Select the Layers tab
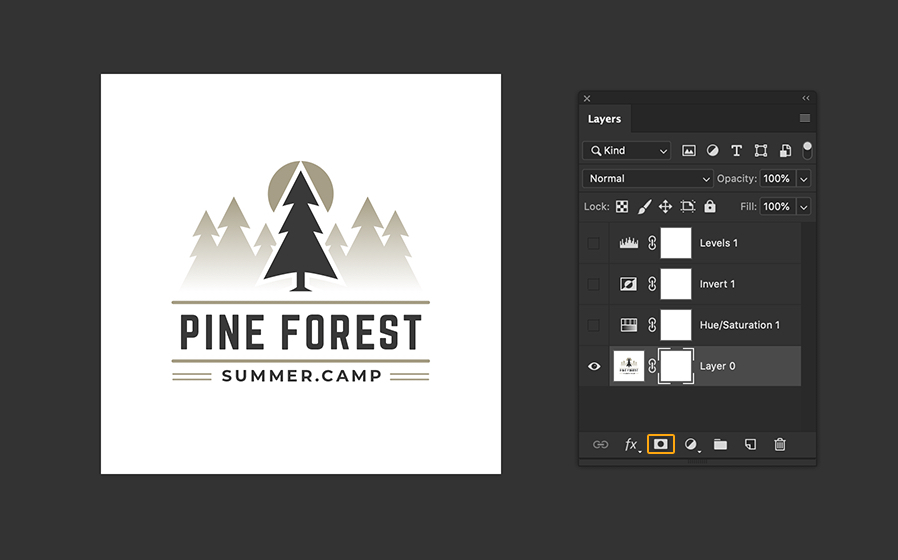Viewport: 898px width, 560px height. coord(605,119)
